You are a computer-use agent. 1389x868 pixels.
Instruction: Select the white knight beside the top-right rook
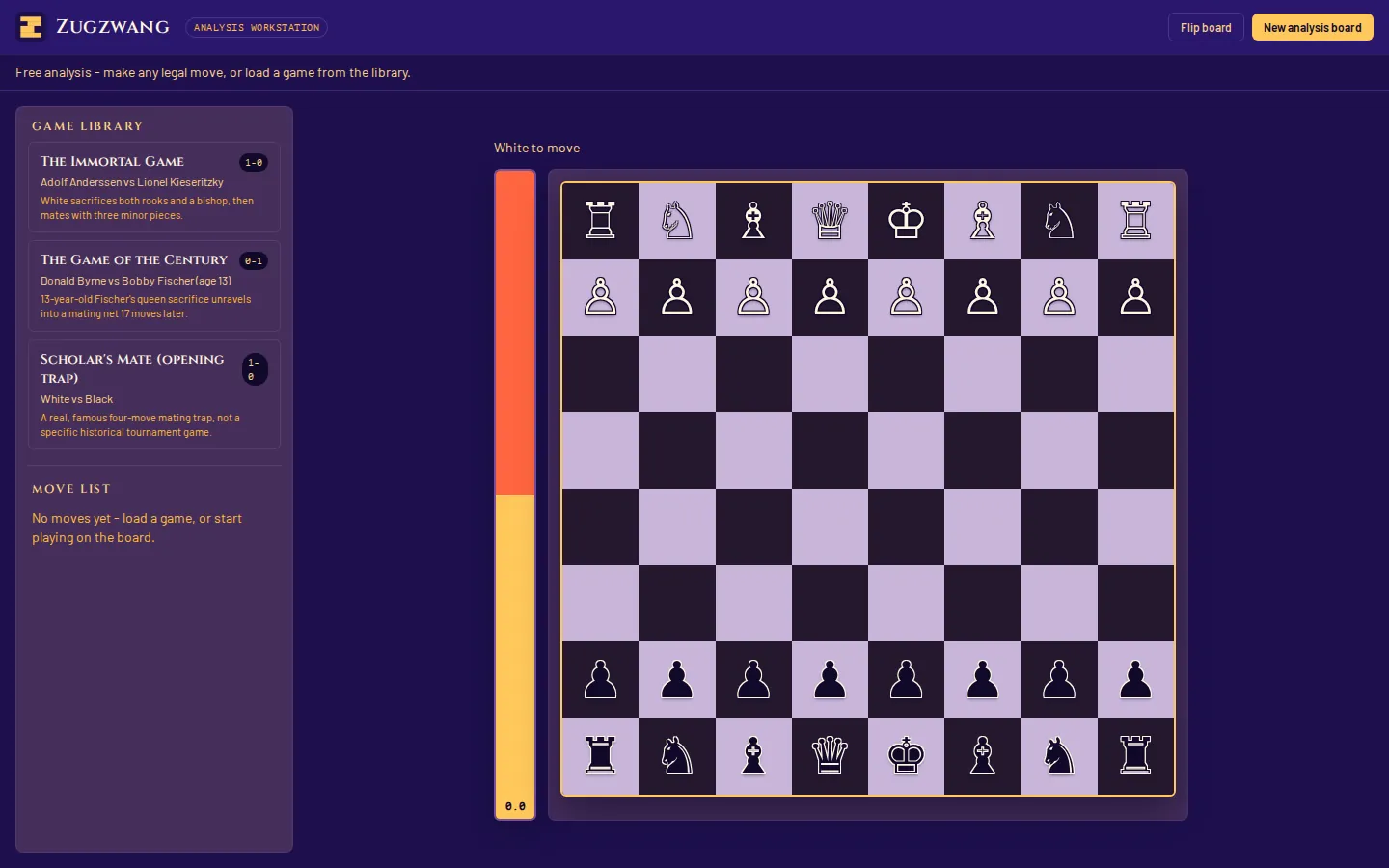pos(1059,221)
